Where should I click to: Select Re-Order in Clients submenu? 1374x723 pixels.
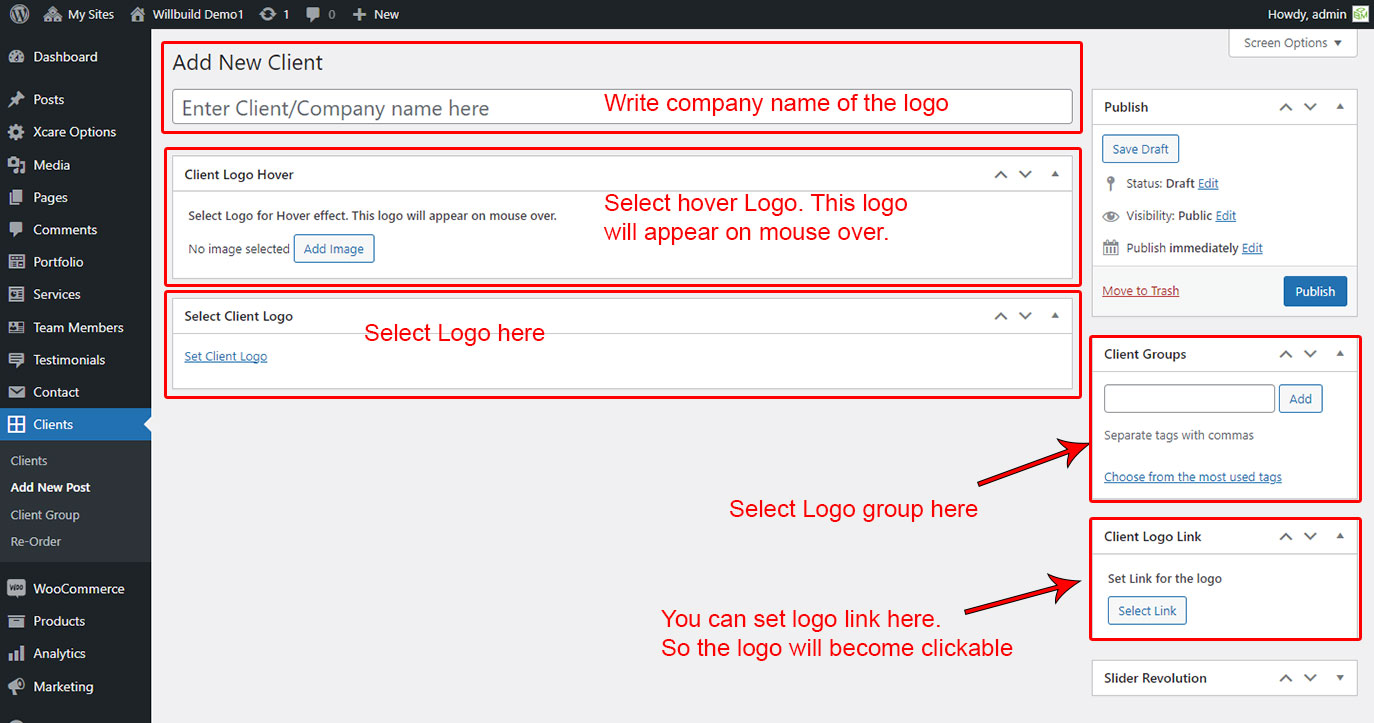(x=36, y=542)
